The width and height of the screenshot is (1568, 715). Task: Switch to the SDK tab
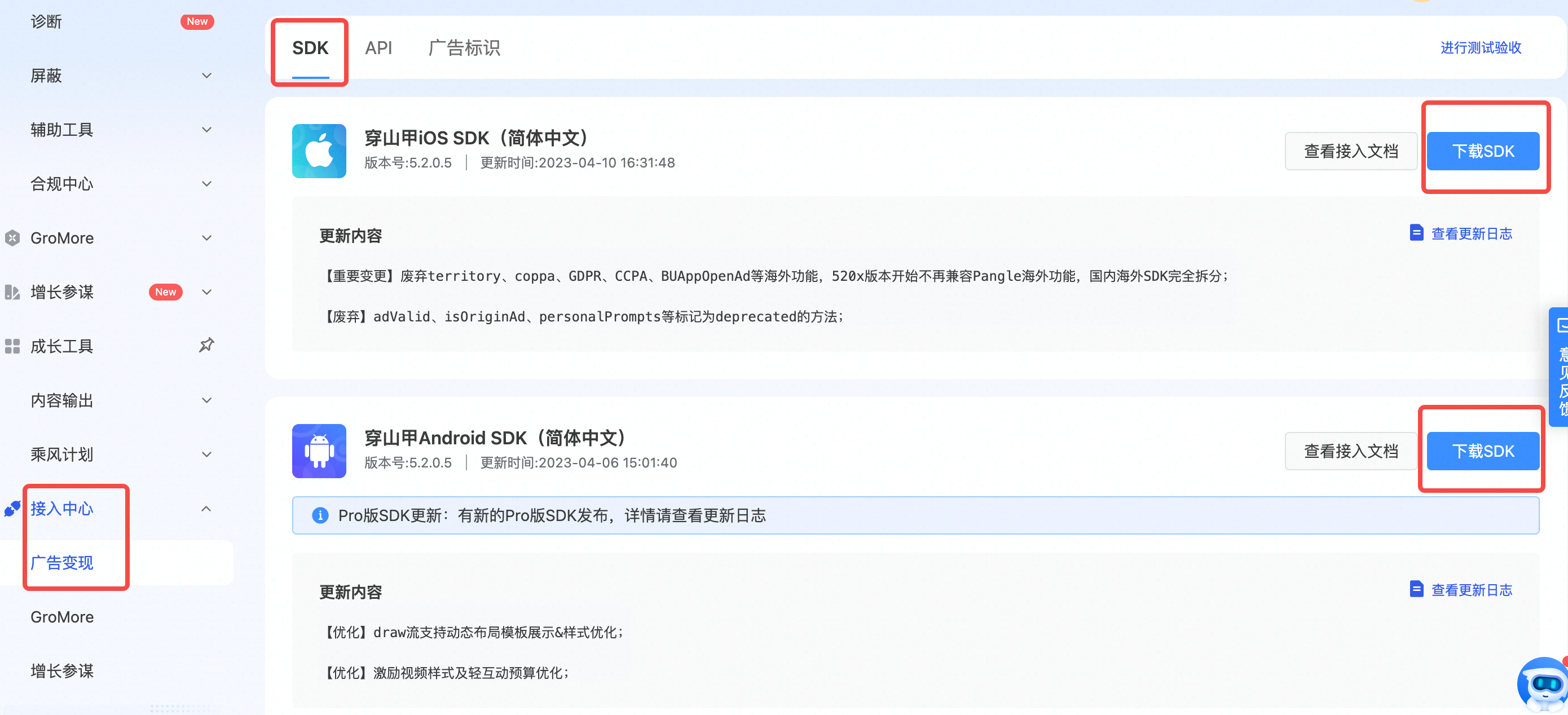310,48
